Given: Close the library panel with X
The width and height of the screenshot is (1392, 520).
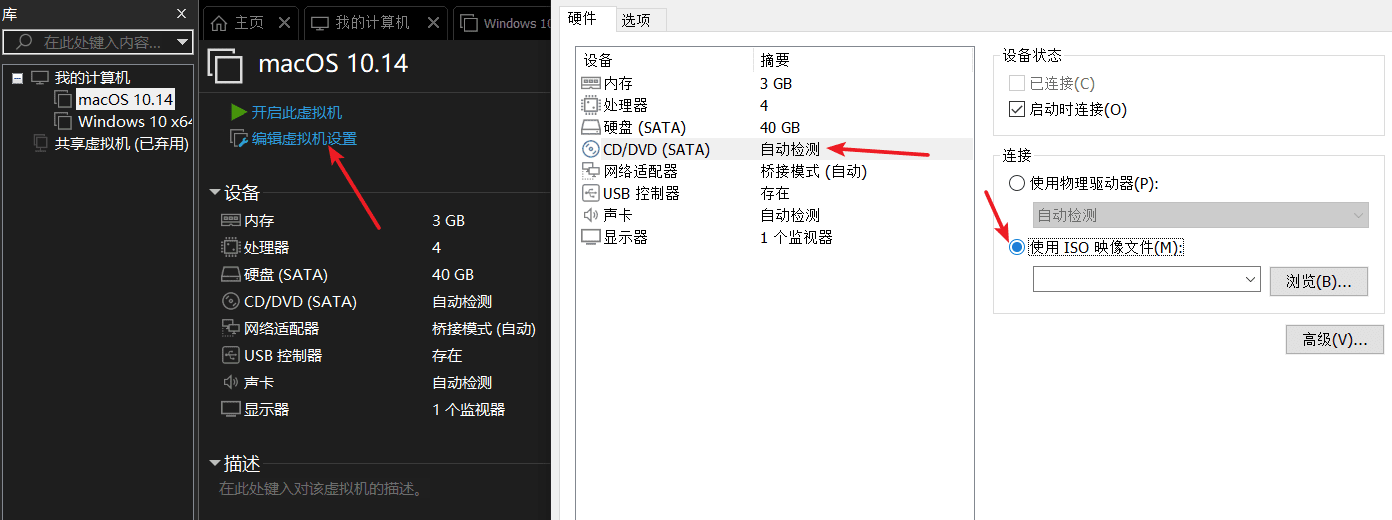Looking at the screenshot, I should click(181, 14).
